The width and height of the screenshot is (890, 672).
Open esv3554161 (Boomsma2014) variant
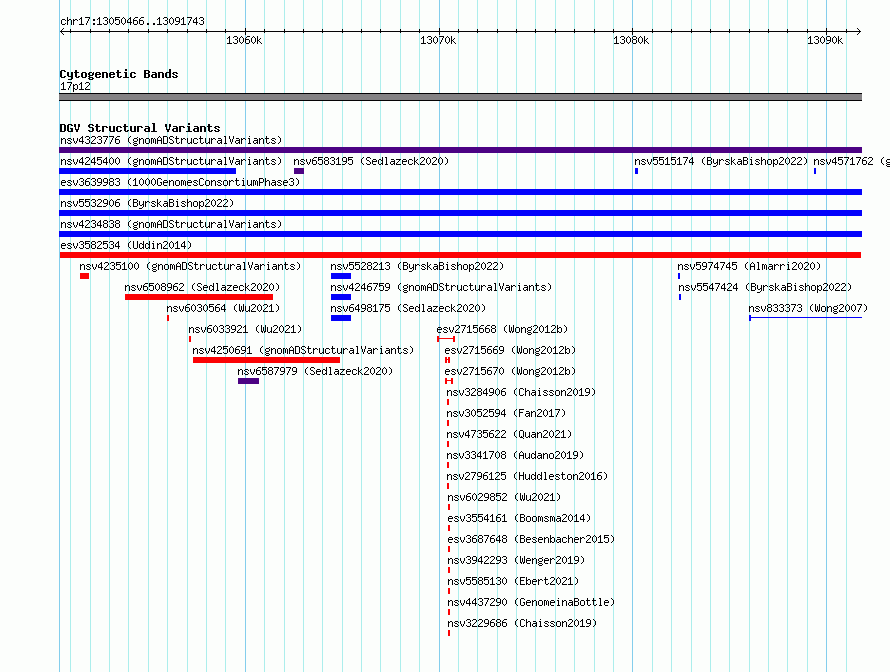click(x=519, y=518)
